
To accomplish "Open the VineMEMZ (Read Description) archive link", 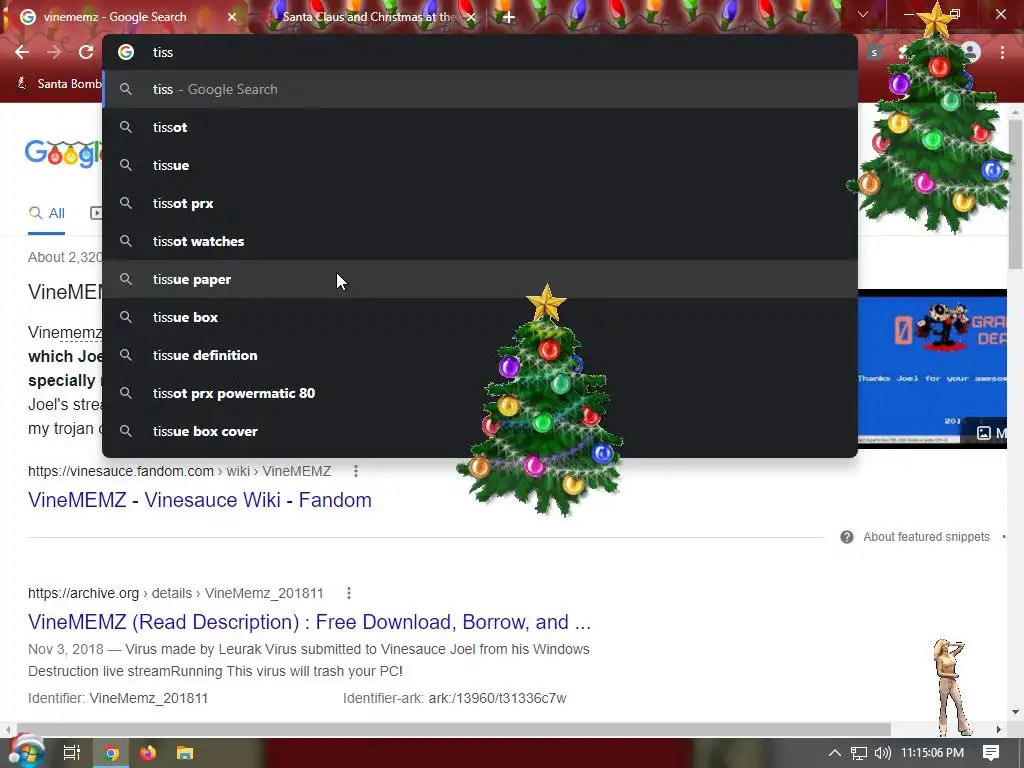I will click(x=310, y=622).
